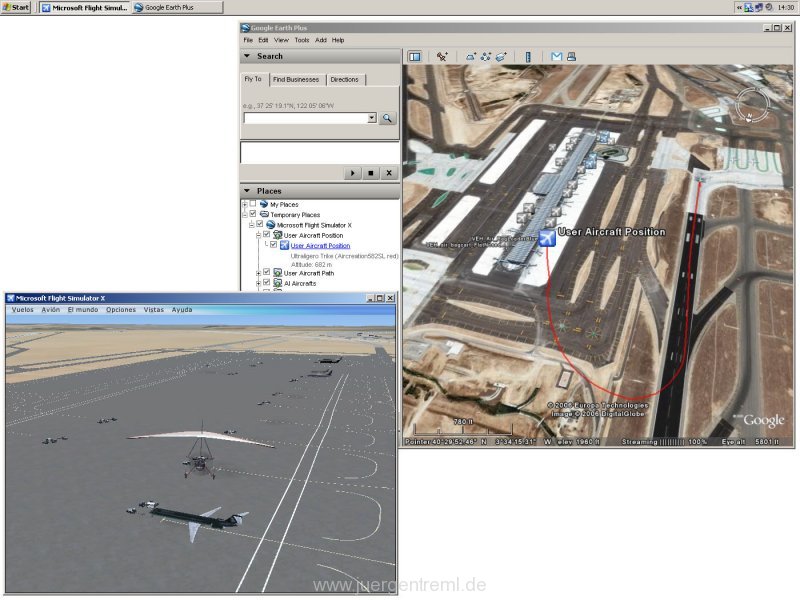800x600 pixels.
Task: Click the Add Image Overlay toolbar icon
Action: [501, 57]
